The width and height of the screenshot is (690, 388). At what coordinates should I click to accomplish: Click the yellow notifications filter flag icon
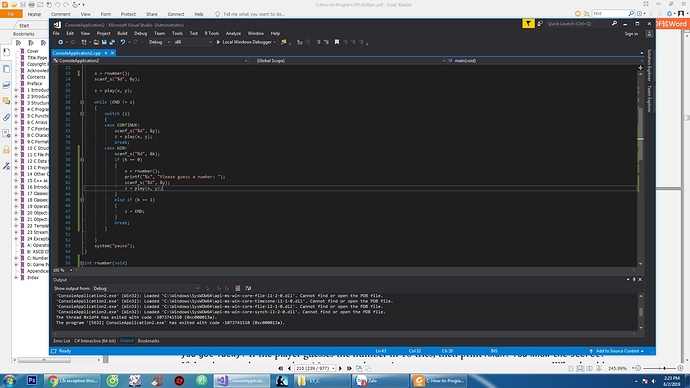pyautogui.click(x=528, y=24)
